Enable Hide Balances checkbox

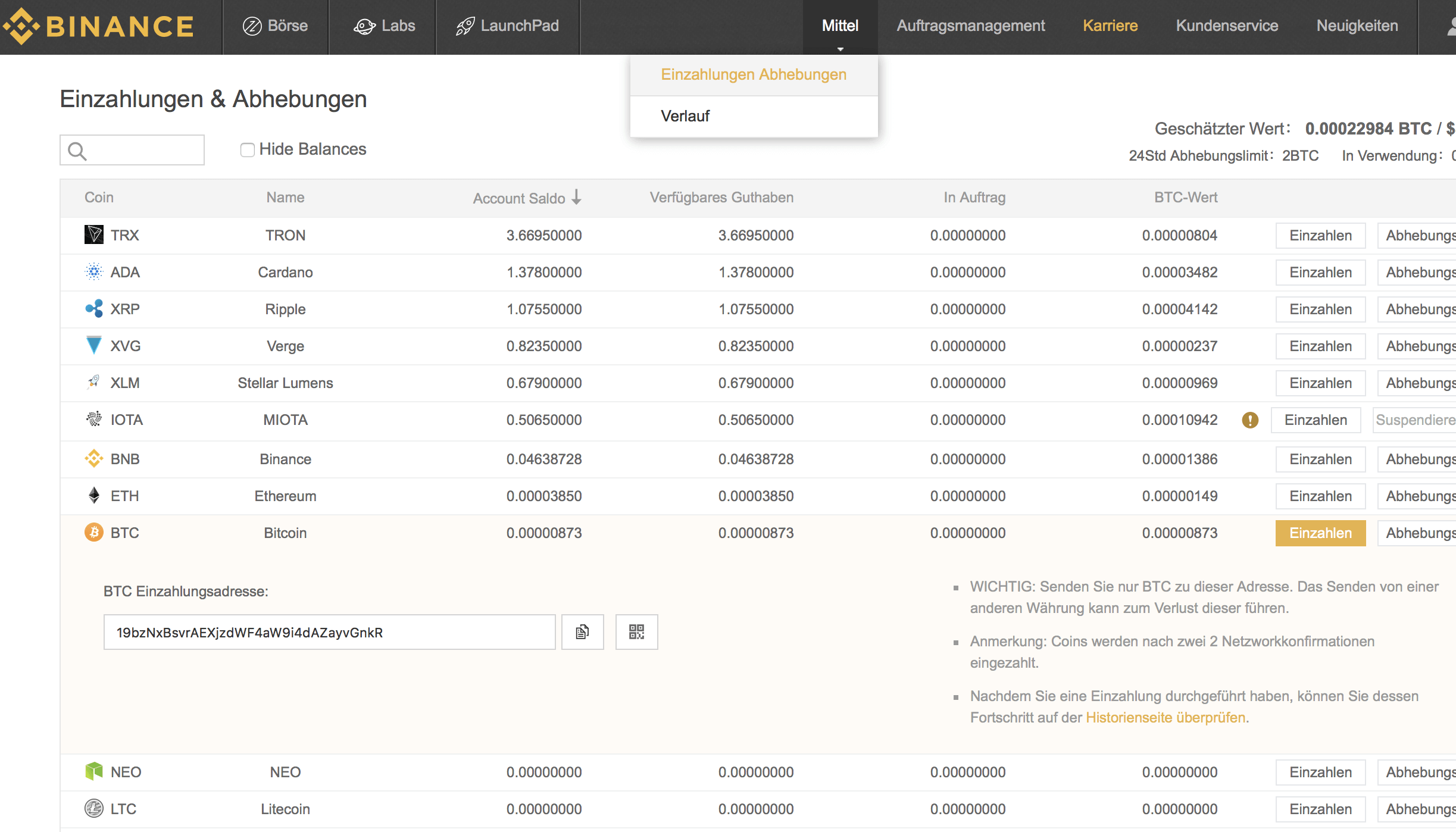point(247,150)
